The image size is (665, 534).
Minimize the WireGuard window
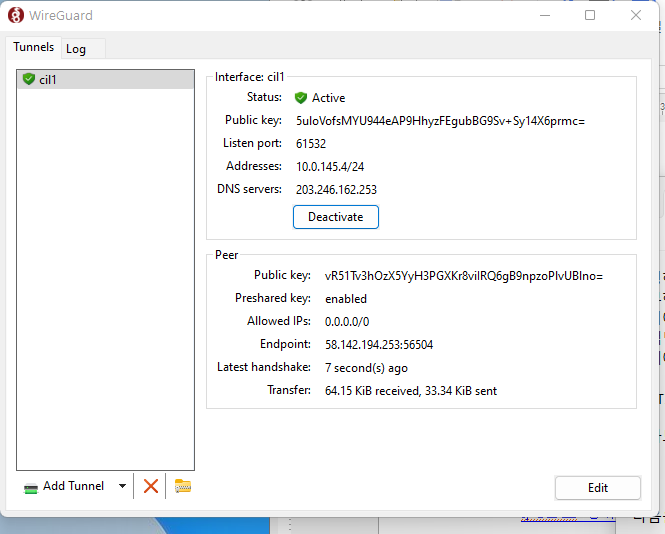[545, 15]
